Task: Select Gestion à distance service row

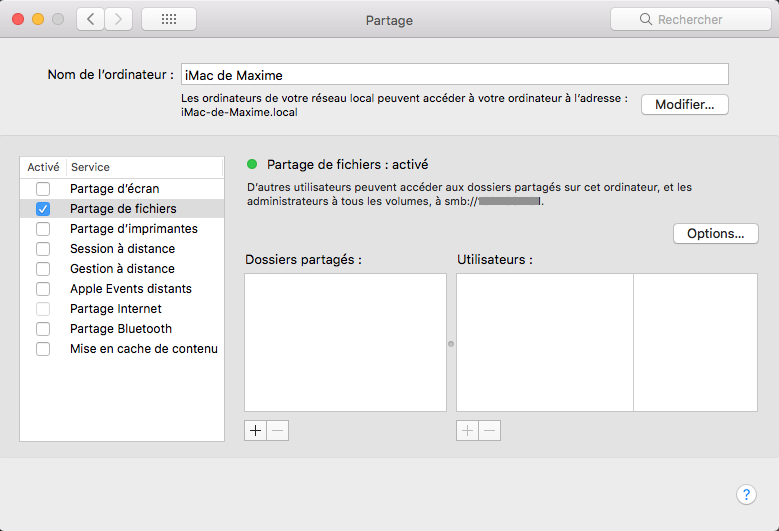Action: point(122,269)
